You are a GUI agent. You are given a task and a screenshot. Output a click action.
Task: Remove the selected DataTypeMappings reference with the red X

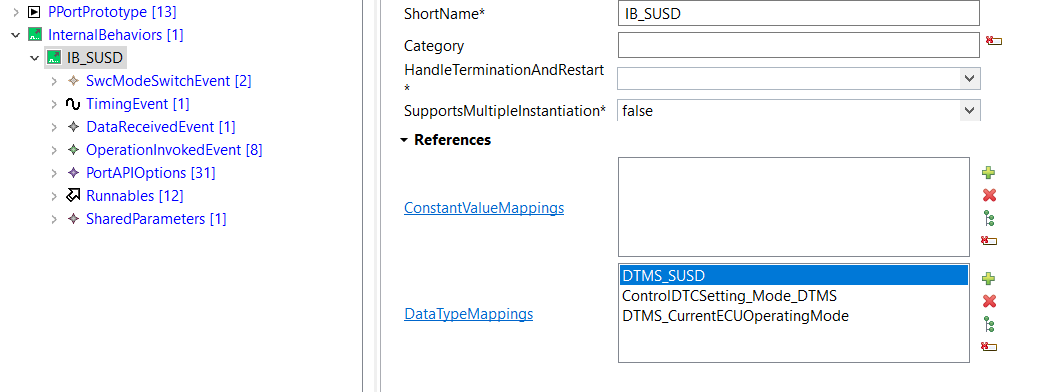point(989,301)
